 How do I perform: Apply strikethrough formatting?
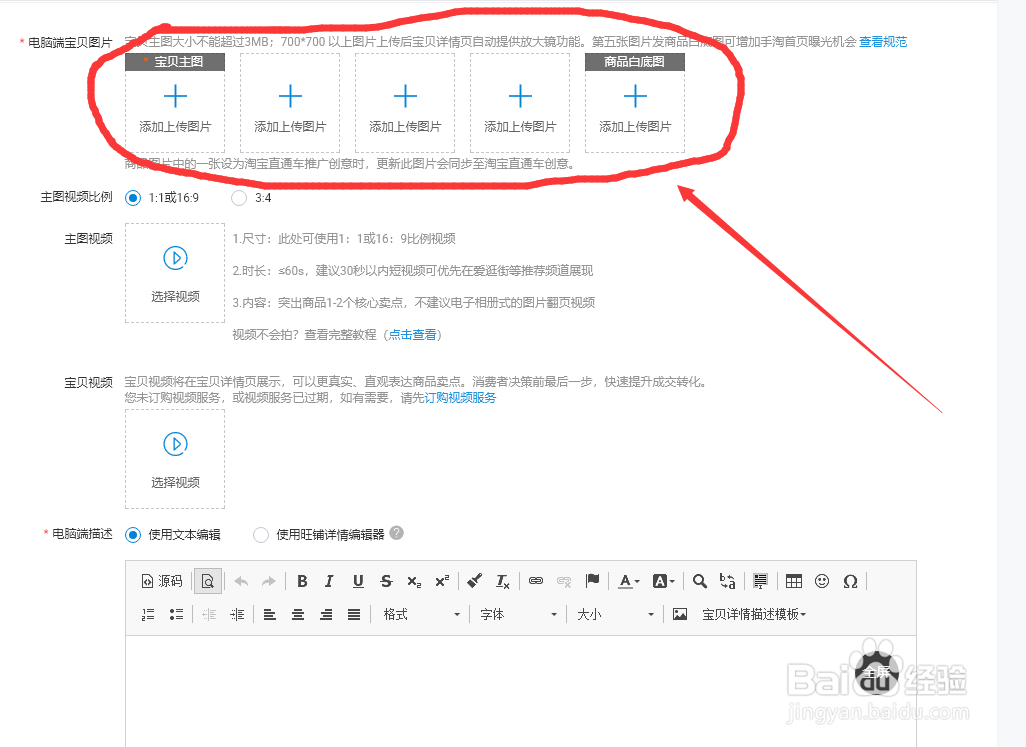pos(385,581)
